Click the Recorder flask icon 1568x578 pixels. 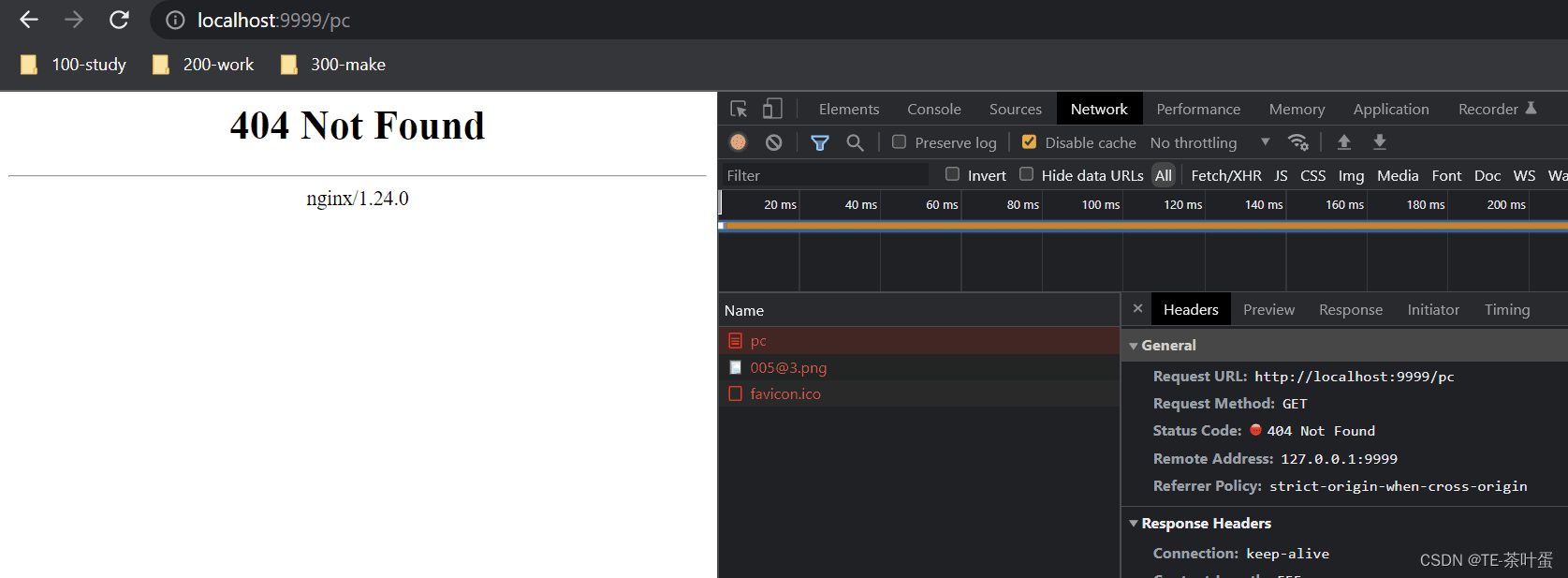tap(1531, 109)
